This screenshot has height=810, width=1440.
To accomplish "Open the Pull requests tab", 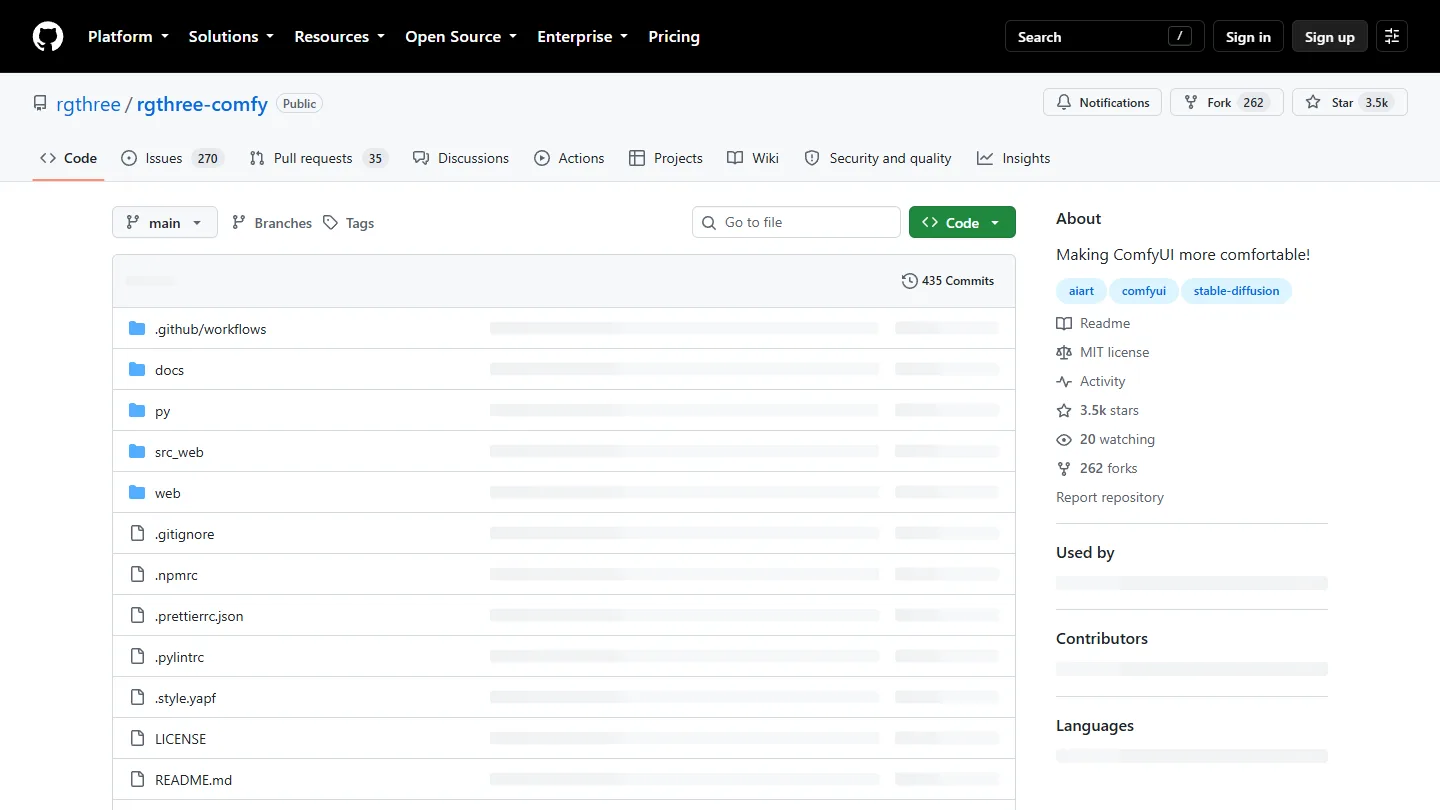I will (318, 158).
